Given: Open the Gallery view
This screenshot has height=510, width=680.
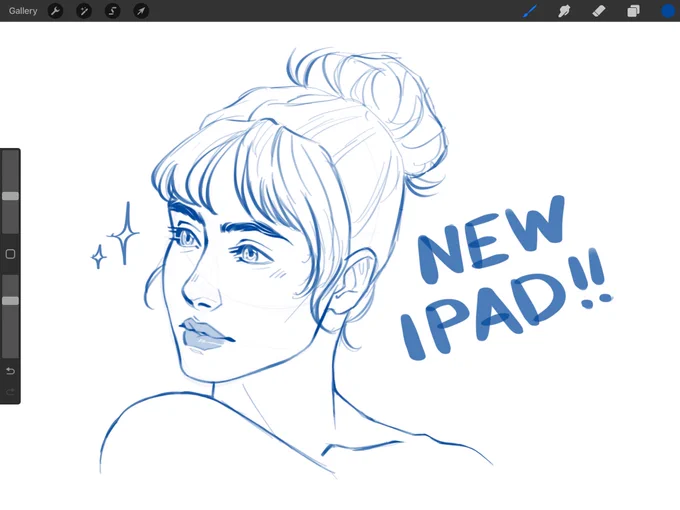Looking at the screenshot, I should [23, 11].
